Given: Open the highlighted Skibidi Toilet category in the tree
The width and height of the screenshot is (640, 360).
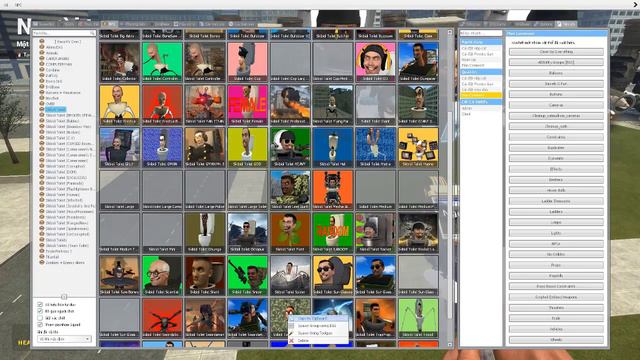Looking at the screenshot, I should (56, 109).
